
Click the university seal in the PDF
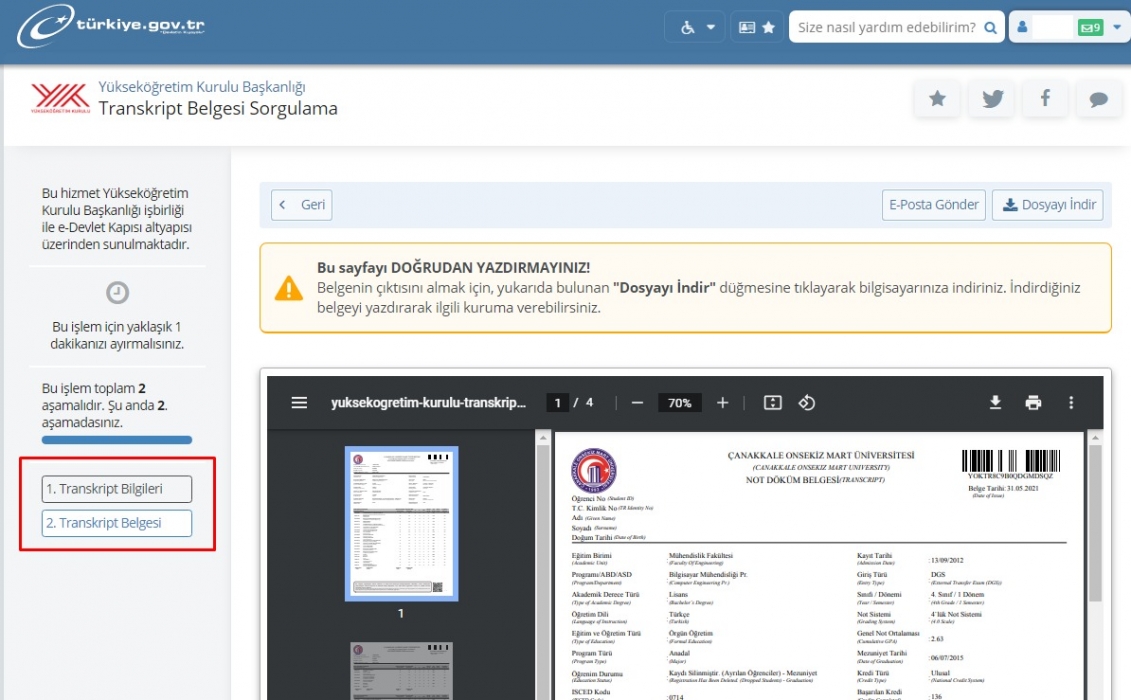coord(594,470)
